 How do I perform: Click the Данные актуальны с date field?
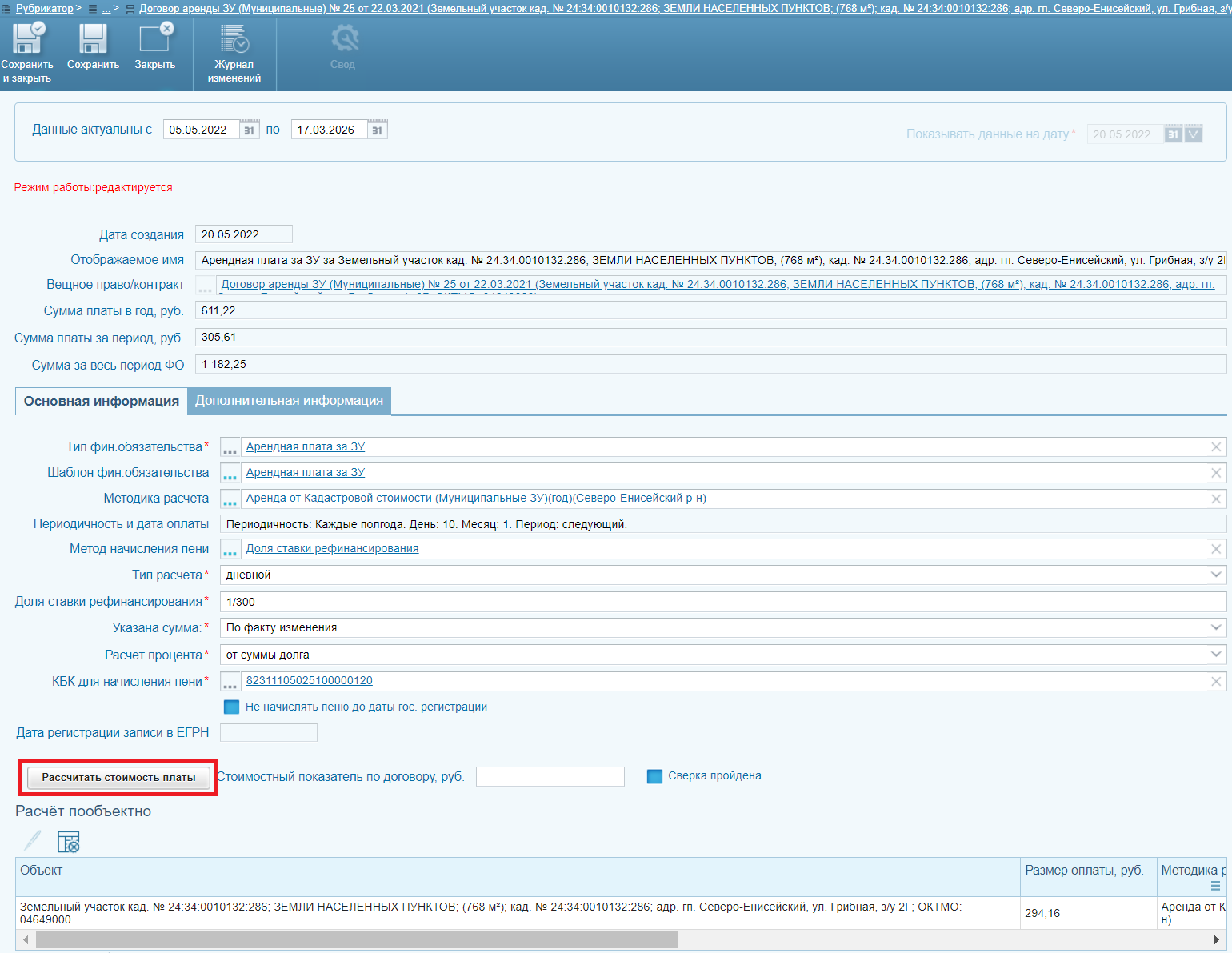click(201, 130)
